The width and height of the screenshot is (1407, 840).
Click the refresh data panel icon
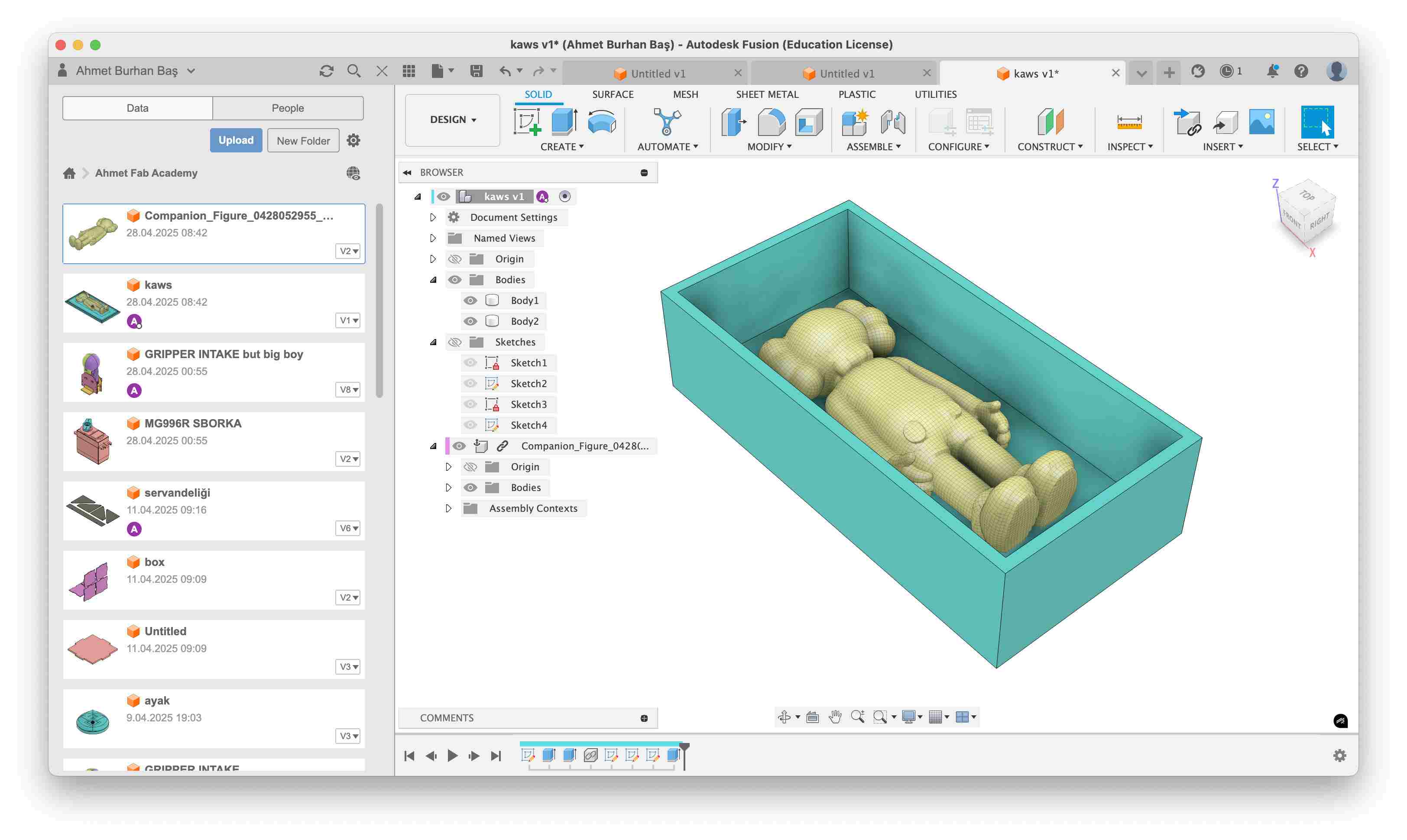tap(326, 71)
